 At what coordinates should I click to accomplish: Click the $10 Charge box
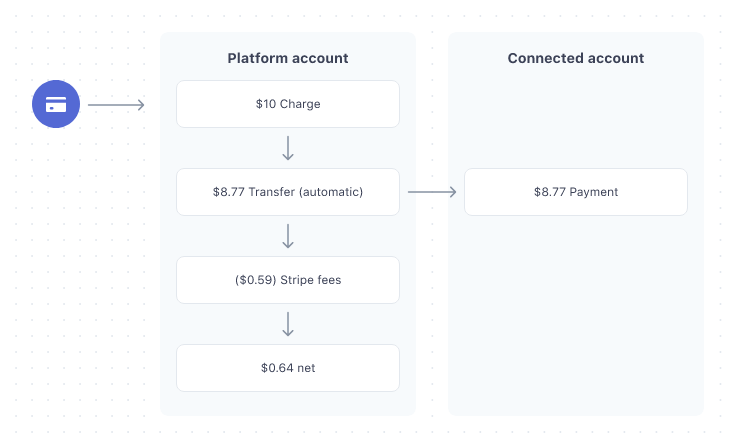pos(288,104)
